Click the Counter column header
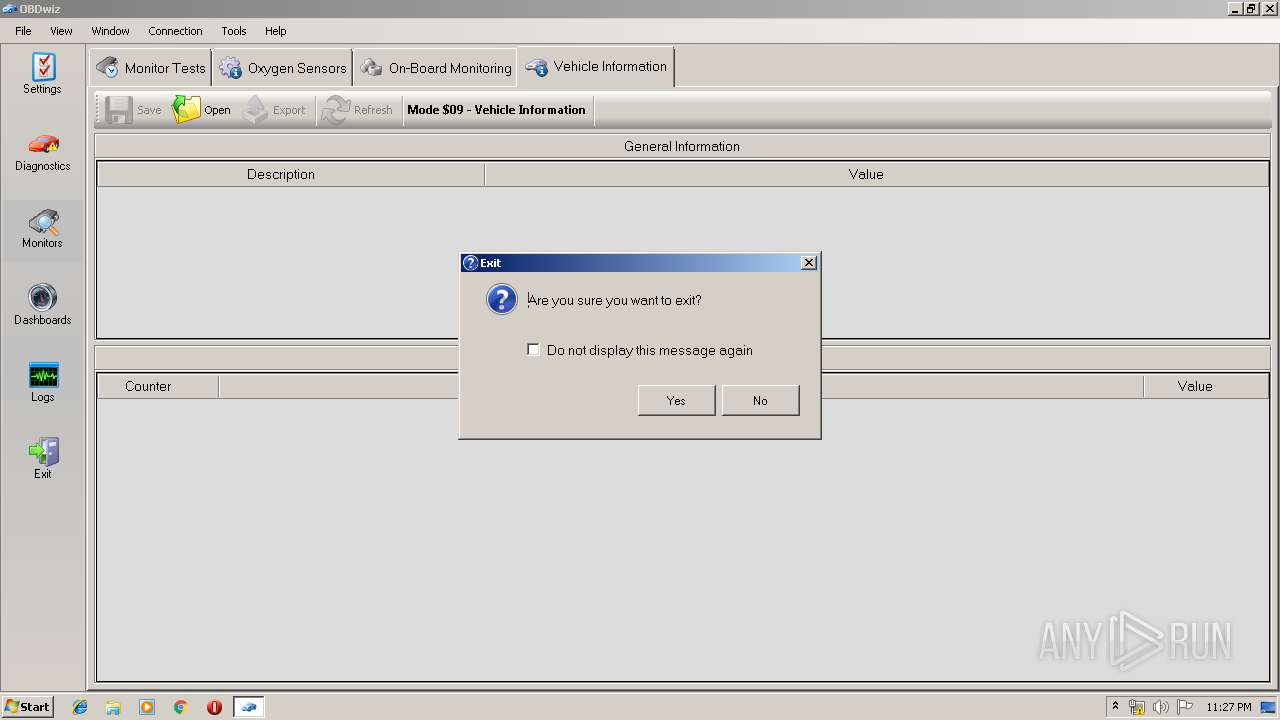The height and width of the screenshot is (720, 1280). [158, 386]
